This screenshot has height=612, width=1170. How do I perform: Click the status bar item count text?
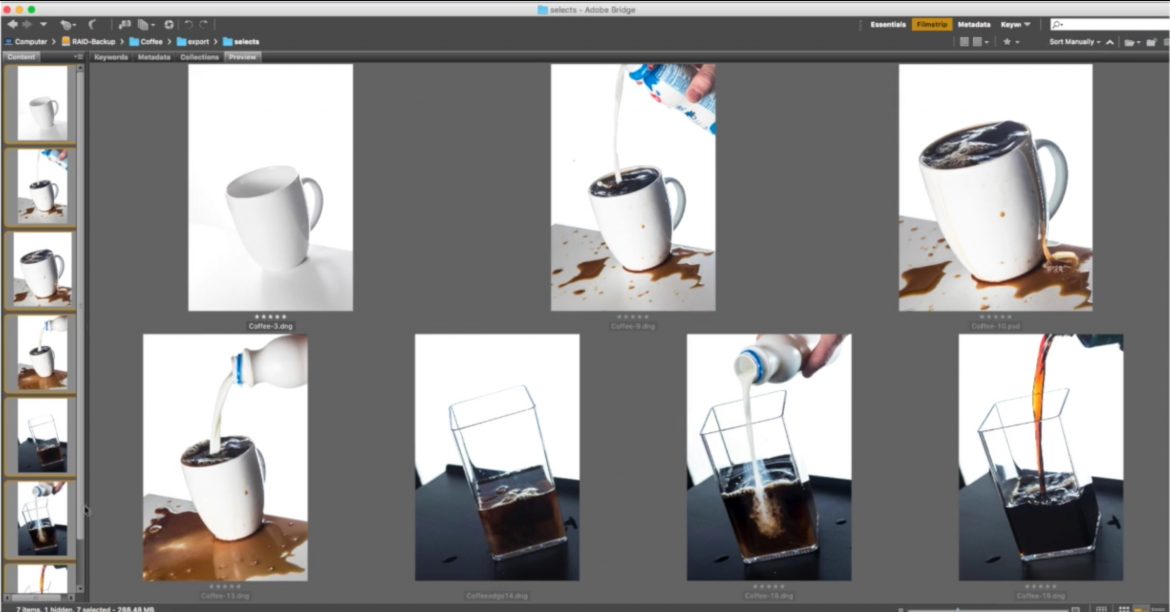tap(85, 609)
